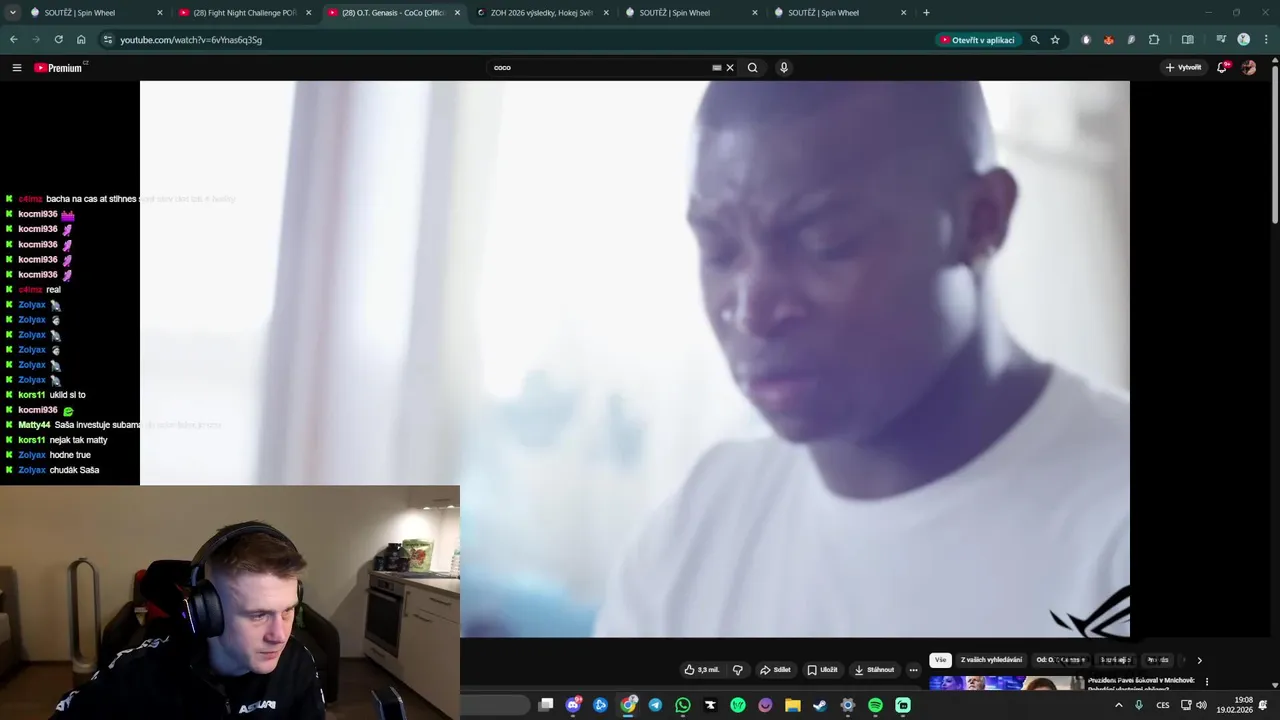Reload the current page

point(58,40)
